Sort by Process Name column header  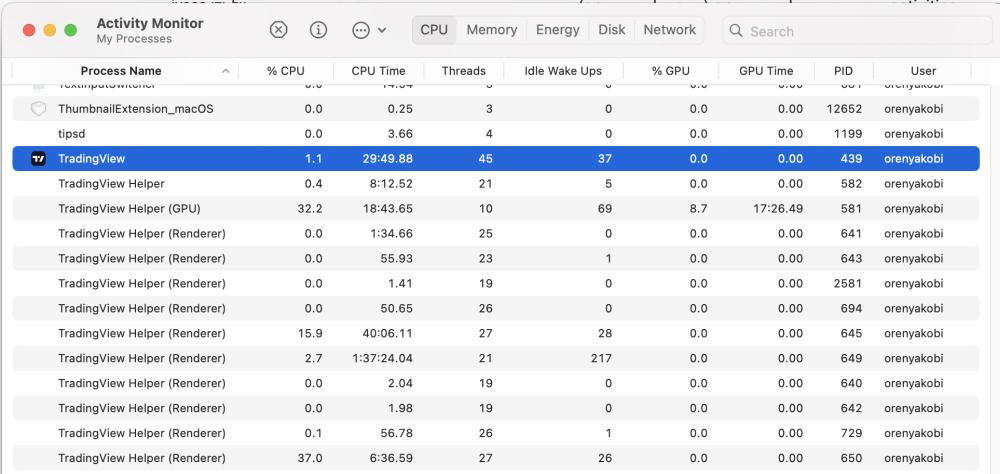pyautogui.click(x=121, y=71)
